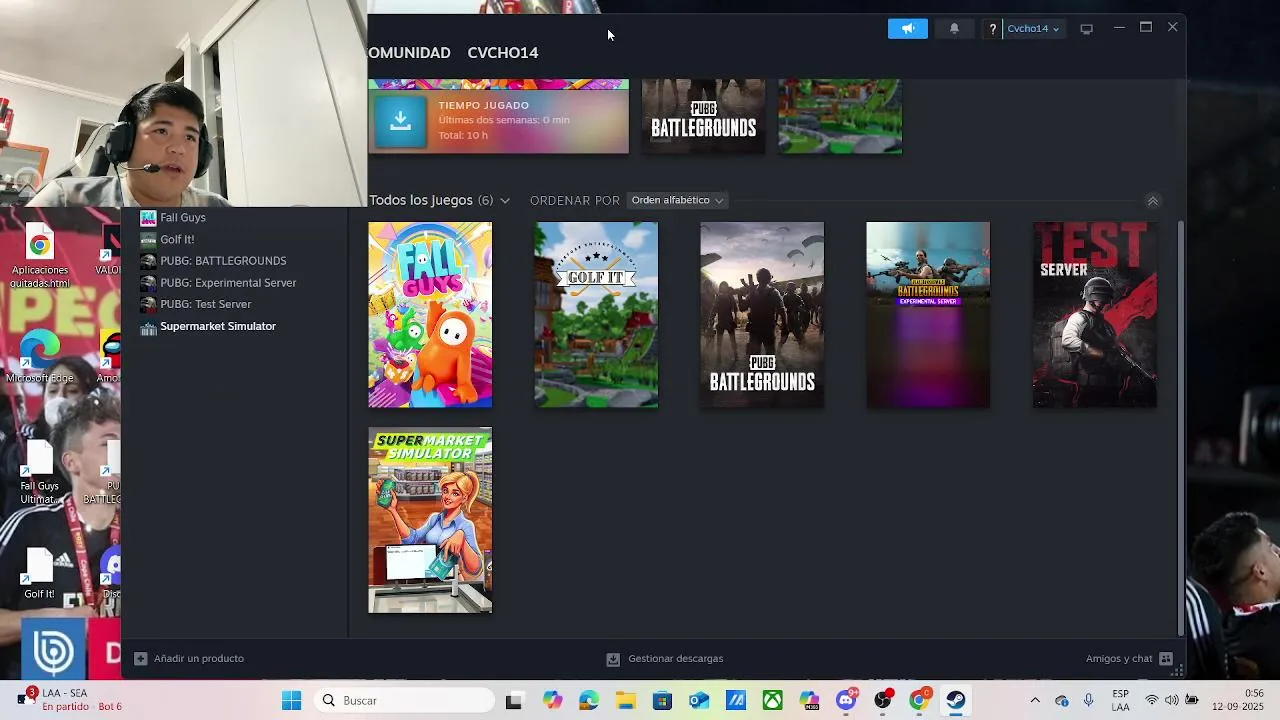Open Supermarket Simulator game cover

(x=430, y=520)
